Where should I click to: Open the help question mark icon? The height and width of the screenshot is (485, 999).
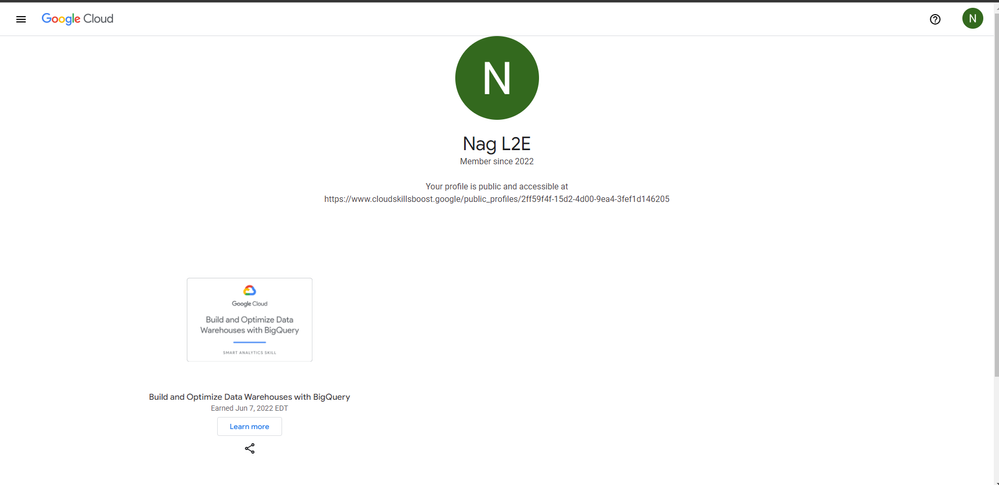935,19
